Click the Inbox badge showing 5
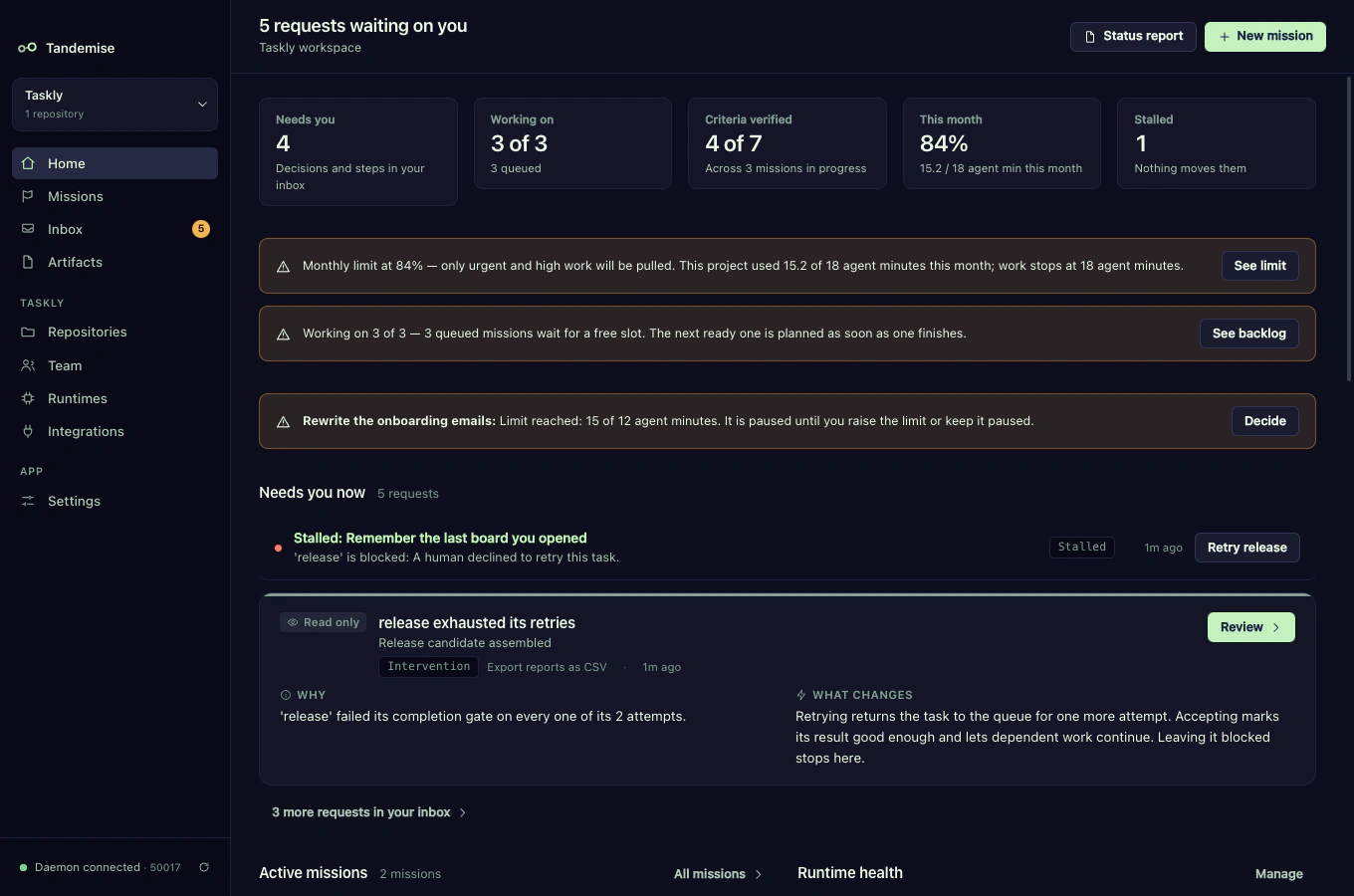Image resolution: width=1354 pixels, height=896 pixels. 201,229
